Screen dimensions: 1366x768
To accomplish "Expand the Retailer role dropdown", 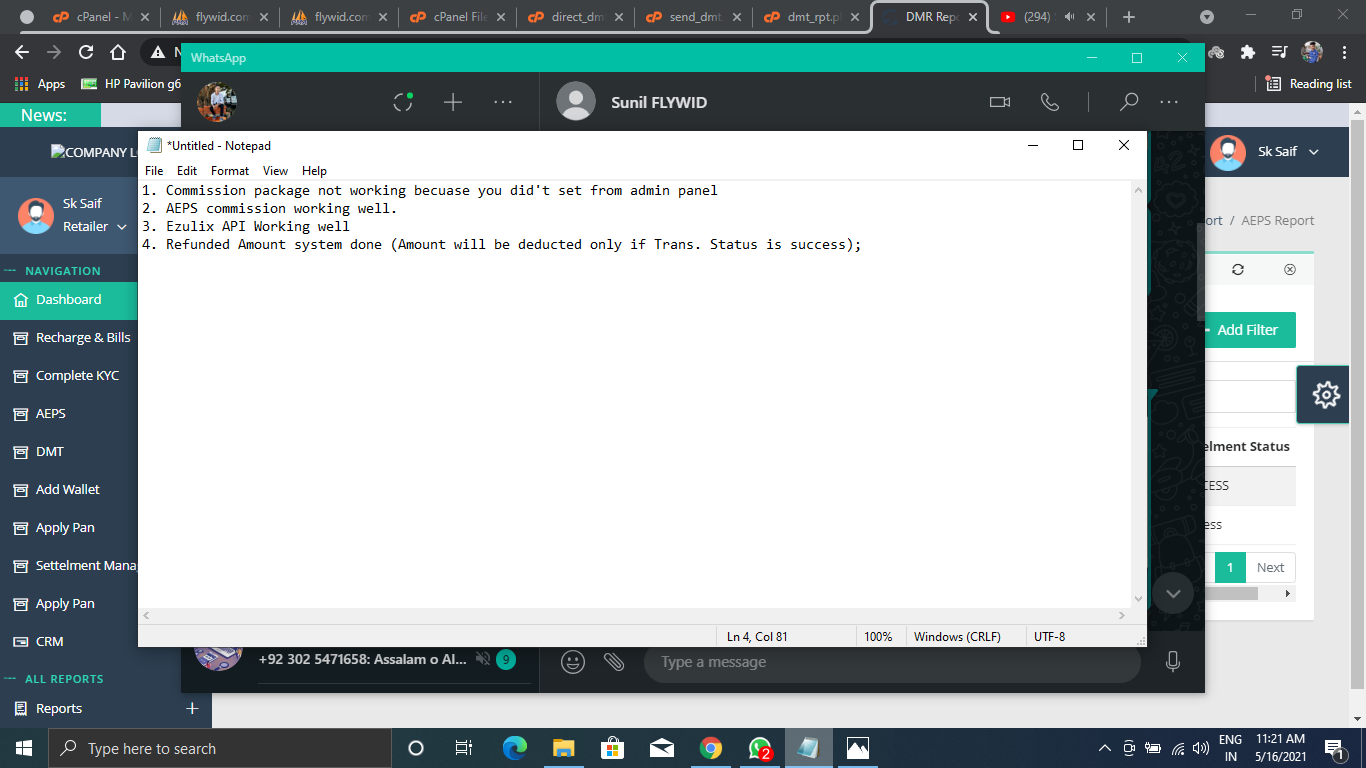I will click(96, 227).
